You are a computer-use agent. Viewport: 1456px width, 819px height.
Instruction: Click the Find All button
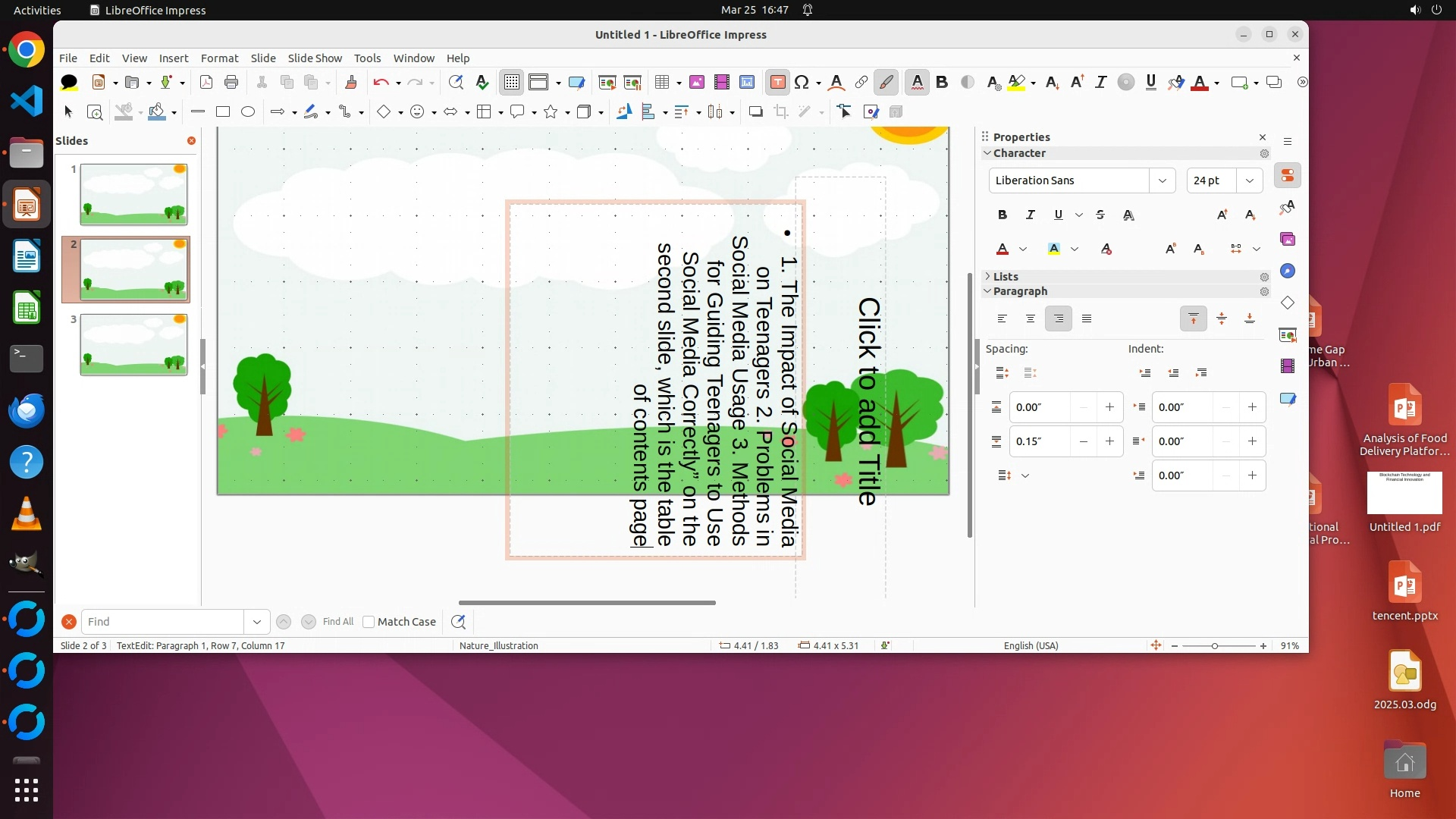(338, 622)
